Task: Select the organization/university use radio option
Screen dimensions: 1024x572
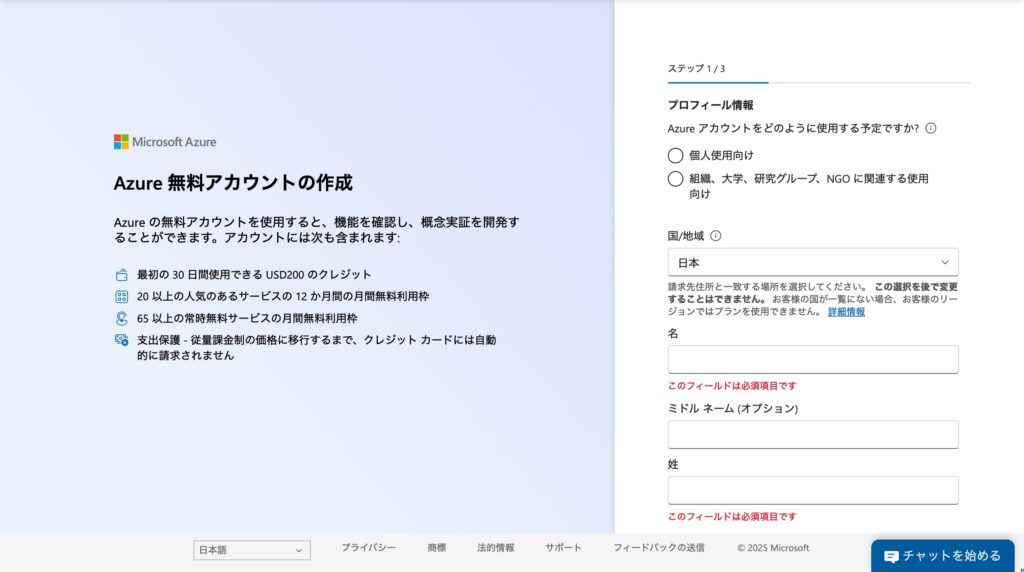Action: click(675, 179)
